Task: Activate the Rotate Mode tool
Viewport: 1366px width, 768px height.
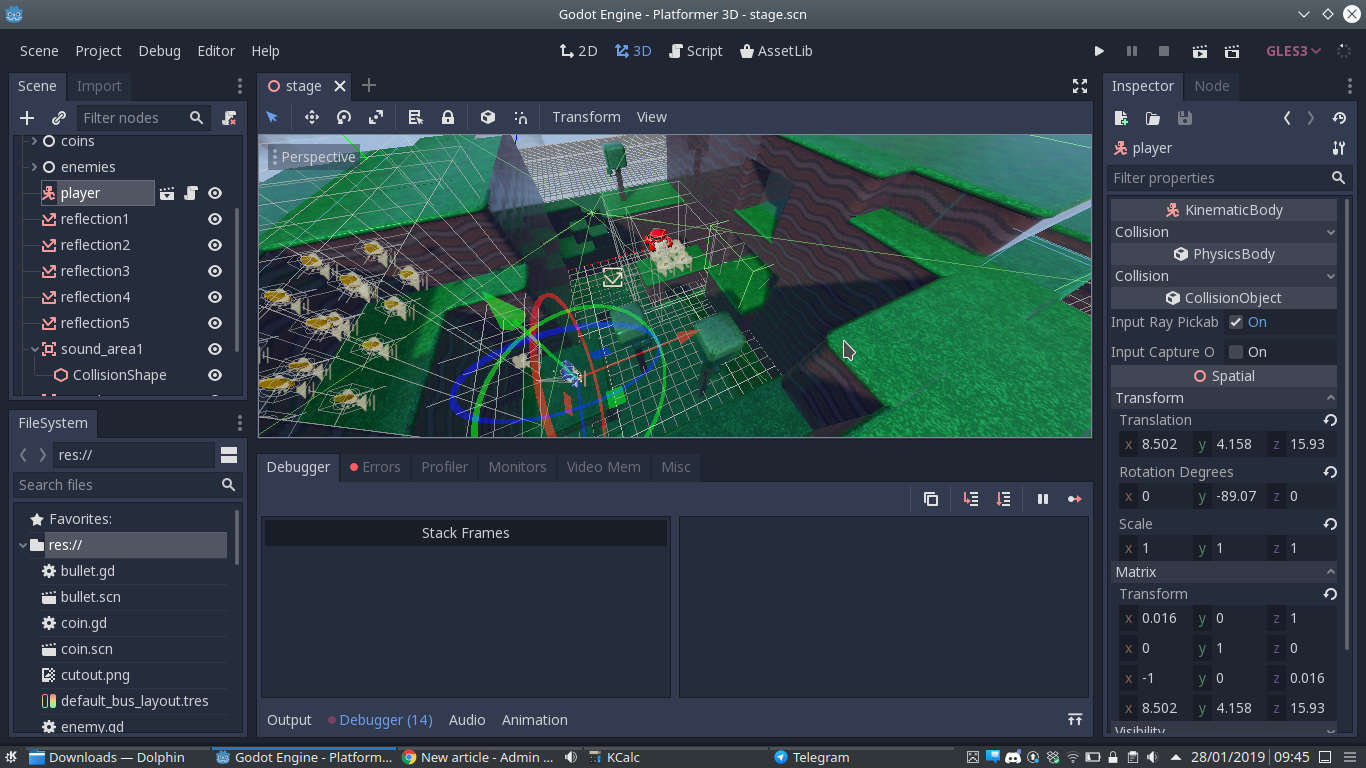Action: pyautogui.click(x=344, y=117)
